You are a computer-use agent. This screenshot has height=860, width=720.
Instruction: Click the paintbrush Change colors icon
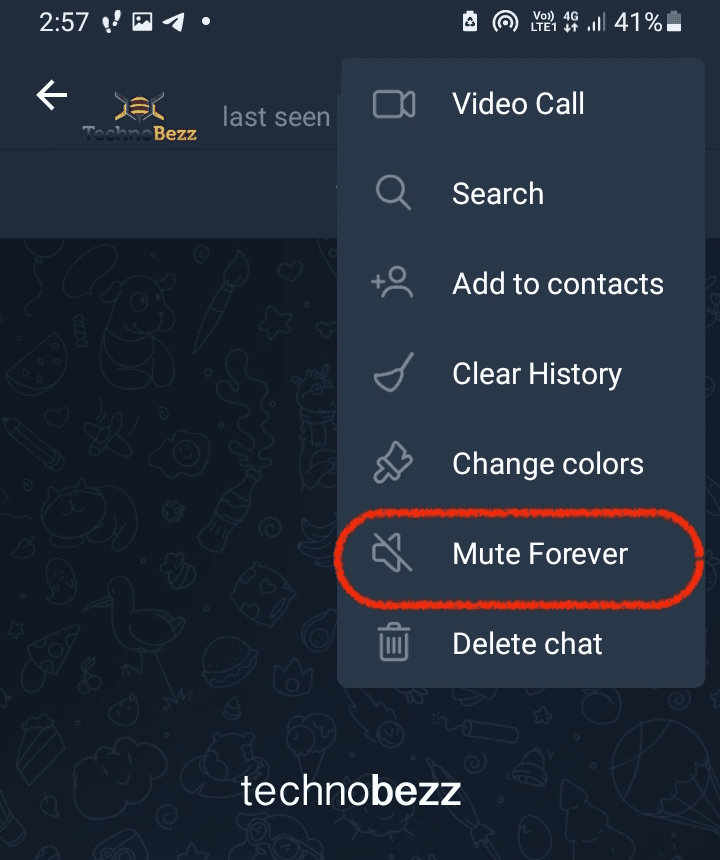click(393, 462)
